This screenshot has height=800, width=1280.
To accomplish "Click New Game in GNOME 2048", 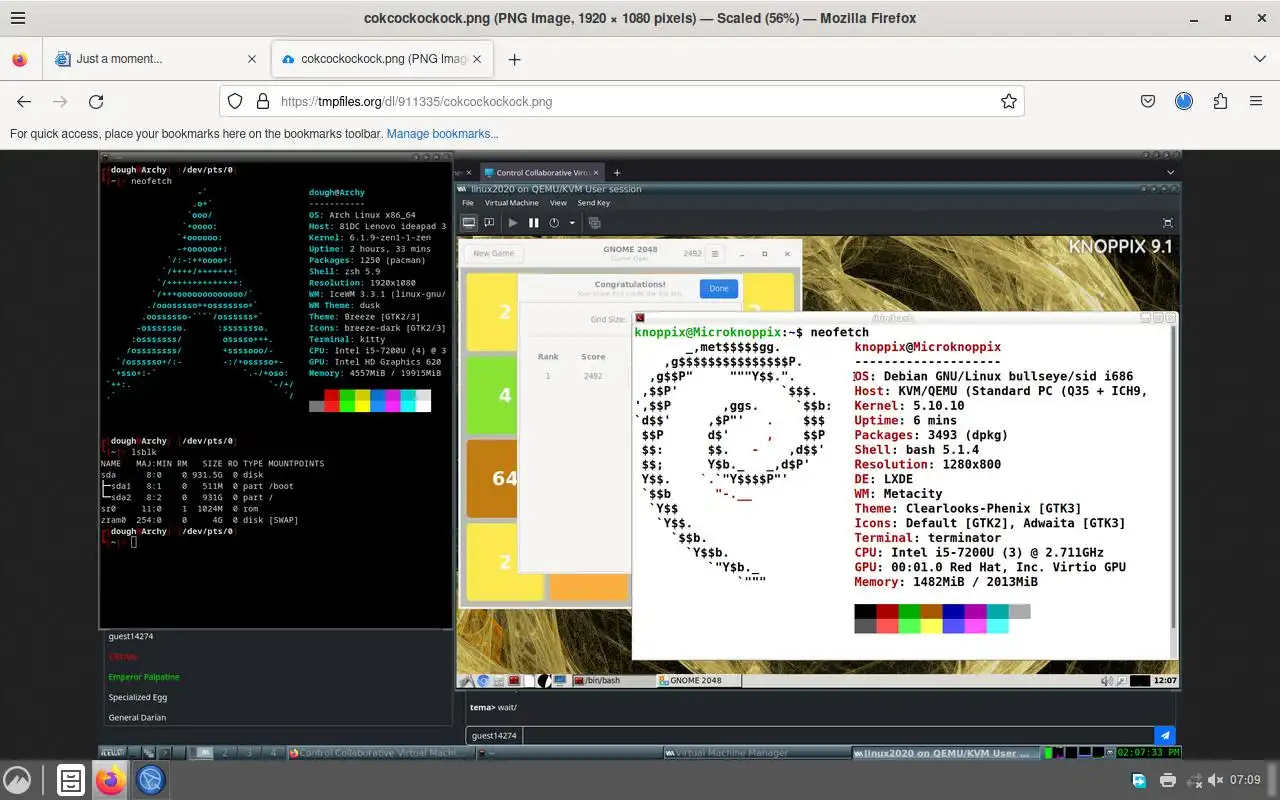I will pos(493,254).
